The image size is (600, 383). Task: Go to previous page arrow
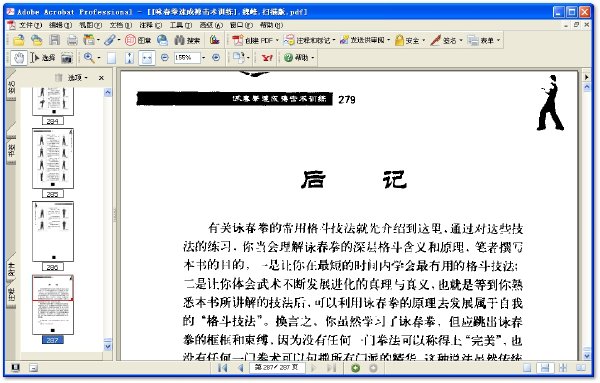tap(240, 368)
